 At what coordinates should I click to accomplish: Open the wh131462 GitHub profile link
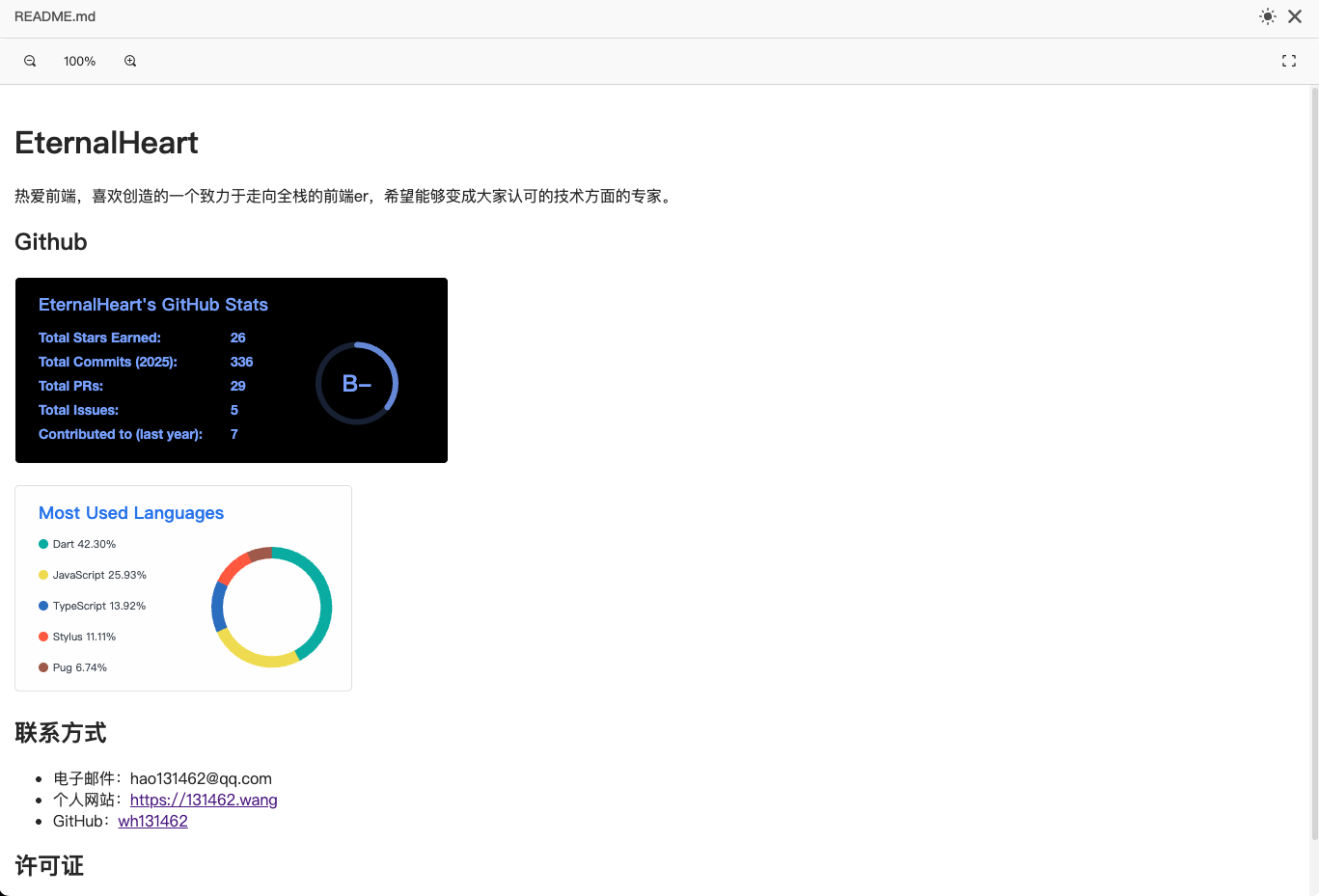point(153,821)
